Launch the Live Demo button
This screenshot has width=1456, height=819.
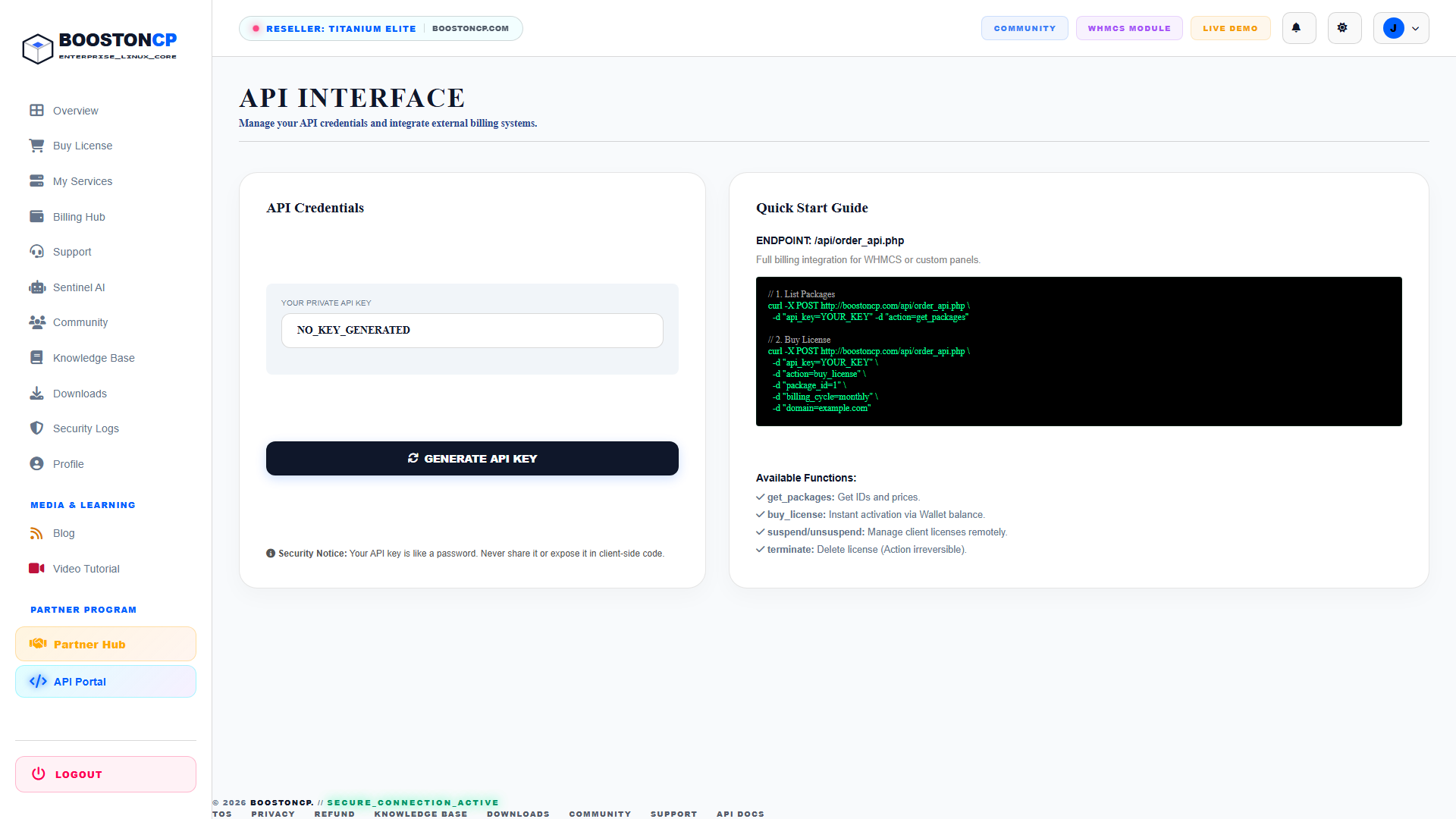tap(1230, 28)
